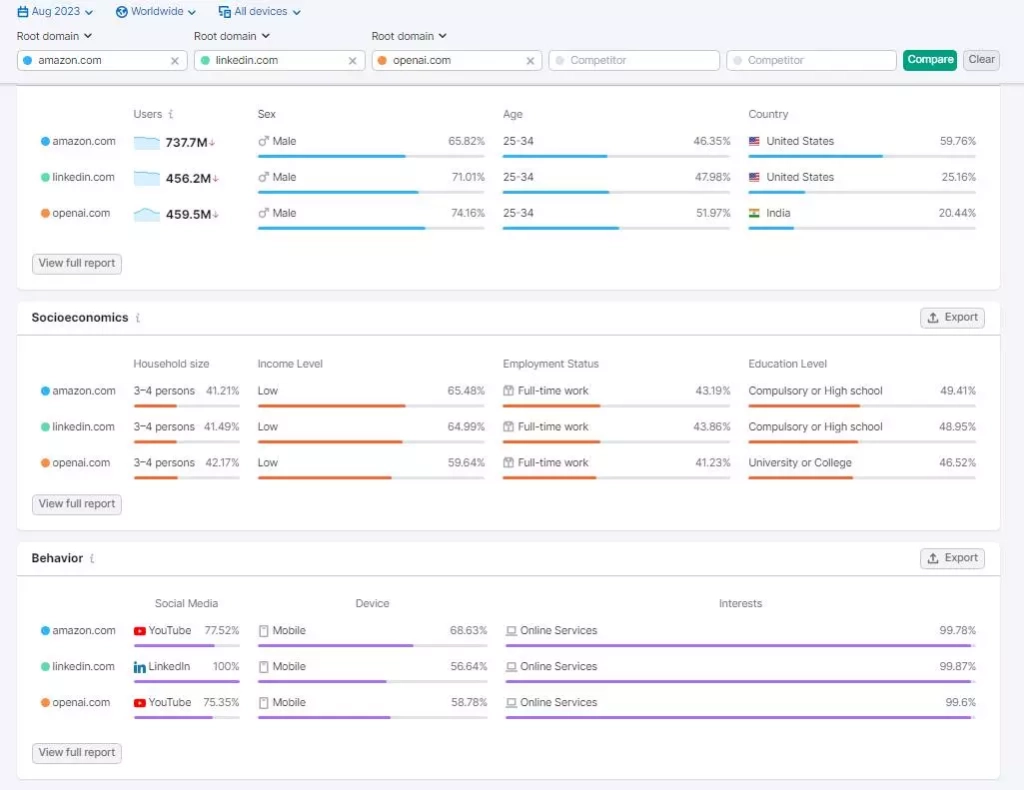Open the All devices dropdown

(x=259, y=12)
